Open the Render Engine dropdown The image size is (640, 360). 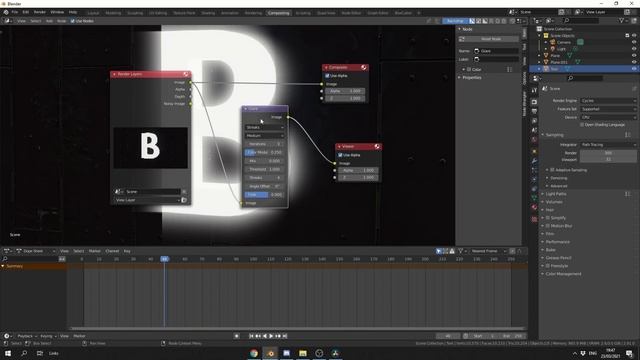click(608, 100)
